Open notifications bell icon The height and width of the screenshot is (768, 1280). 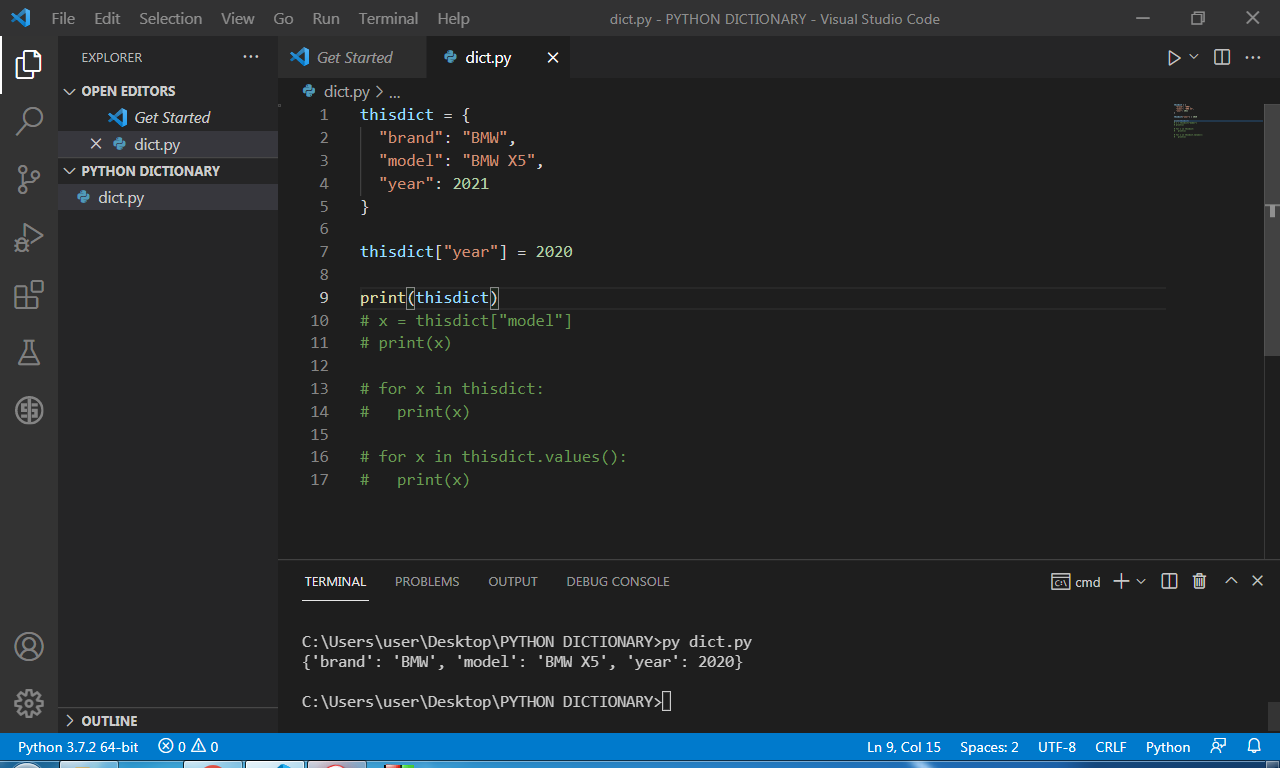1254,746
